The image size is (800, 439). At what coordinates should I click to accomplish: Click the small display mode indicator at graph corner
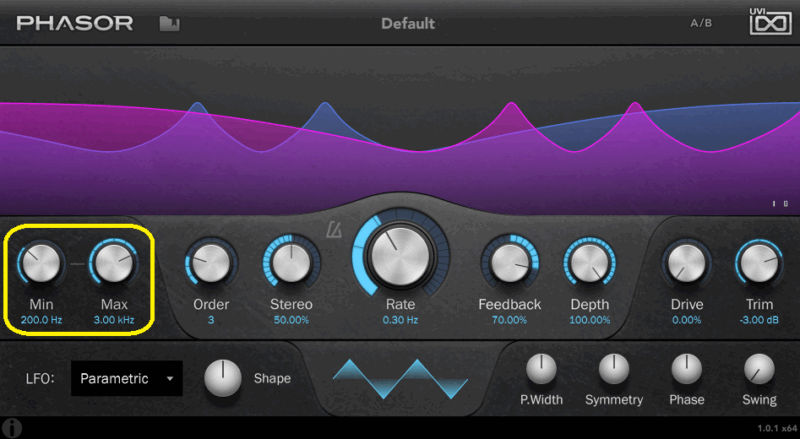point(780,204)
